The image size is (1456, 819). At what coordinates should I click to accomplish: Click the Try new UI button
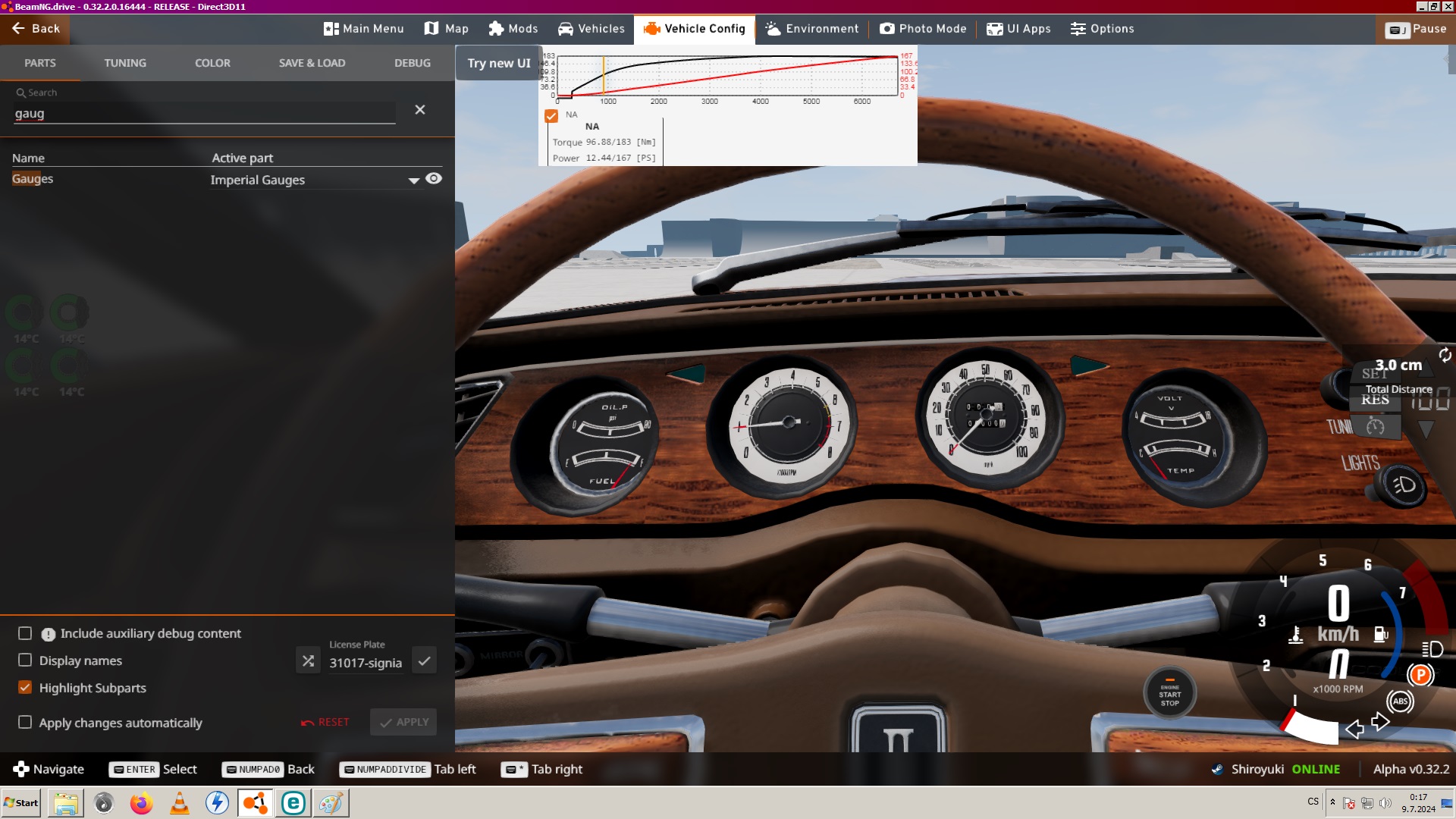499,63
